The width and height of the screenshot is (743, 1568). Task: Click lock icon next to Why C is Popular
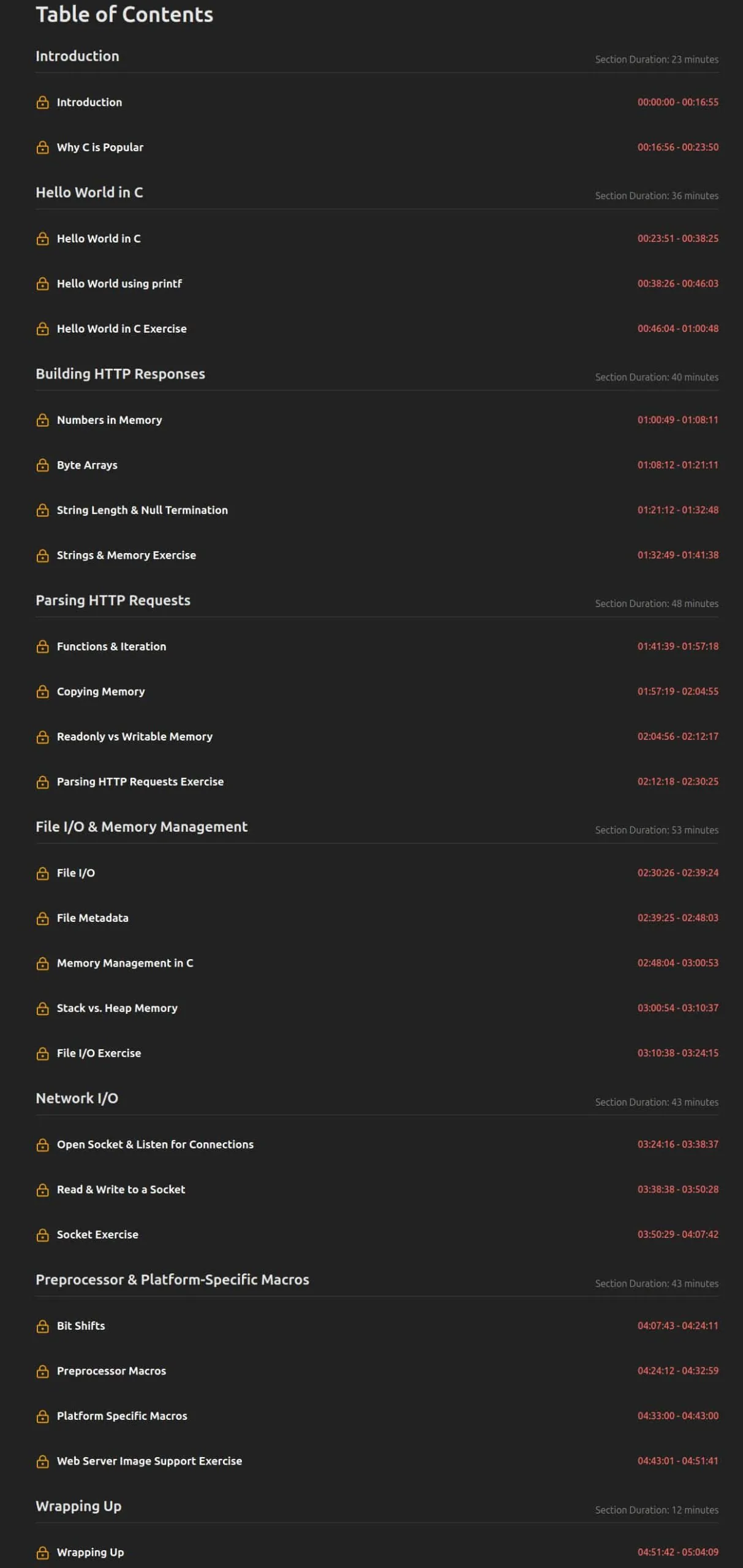(x=42, y=148)
